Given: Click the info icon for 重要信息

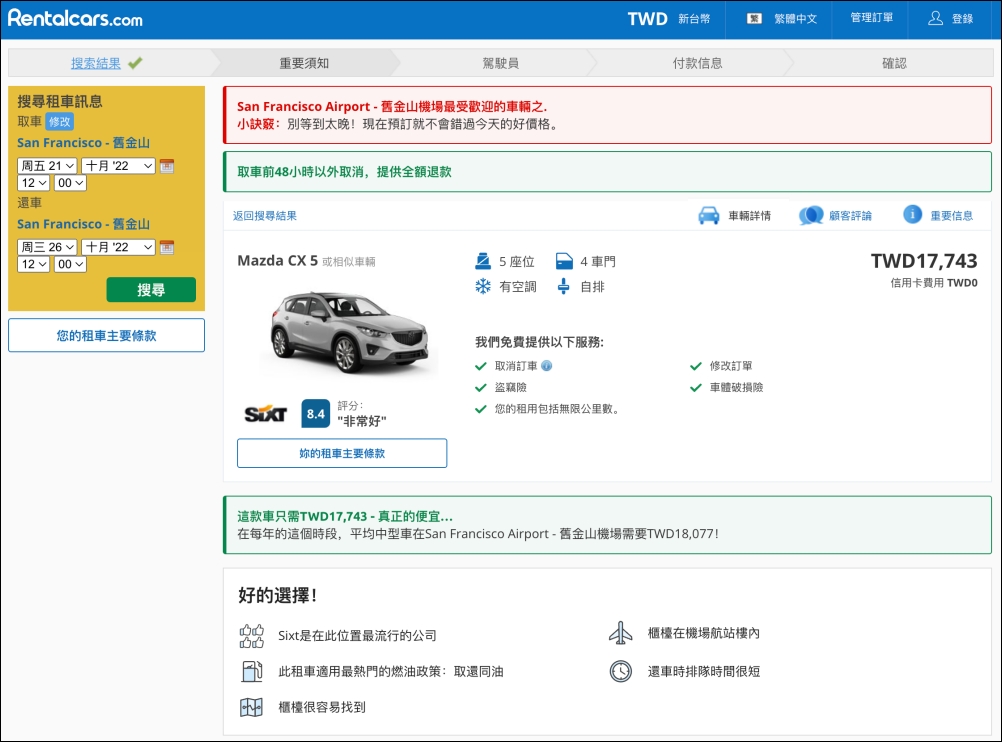Looking at the screenshot, I should (x=912, y=215).
